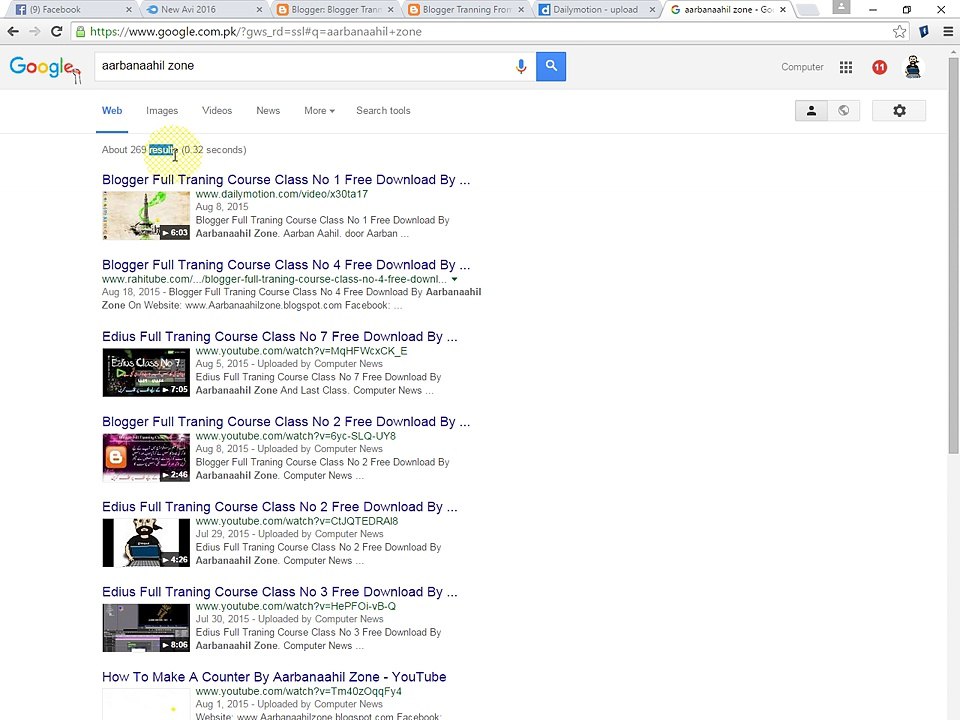
Task: Open the Google apps grid
Action: point(846,67)
